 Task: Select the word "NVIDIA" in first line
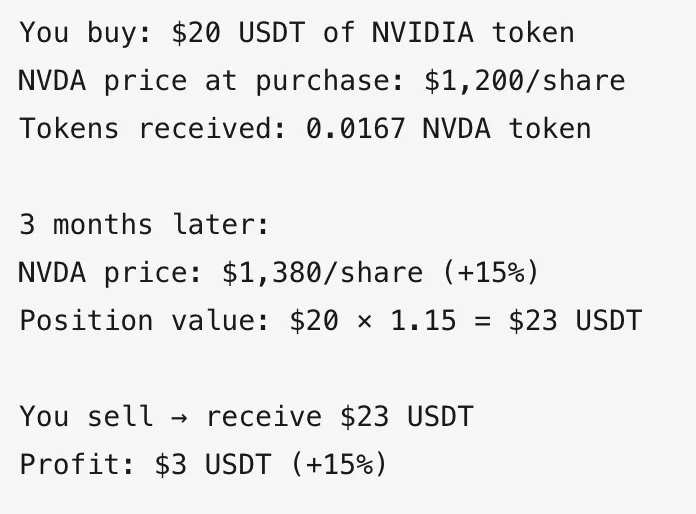coord(423,32)
